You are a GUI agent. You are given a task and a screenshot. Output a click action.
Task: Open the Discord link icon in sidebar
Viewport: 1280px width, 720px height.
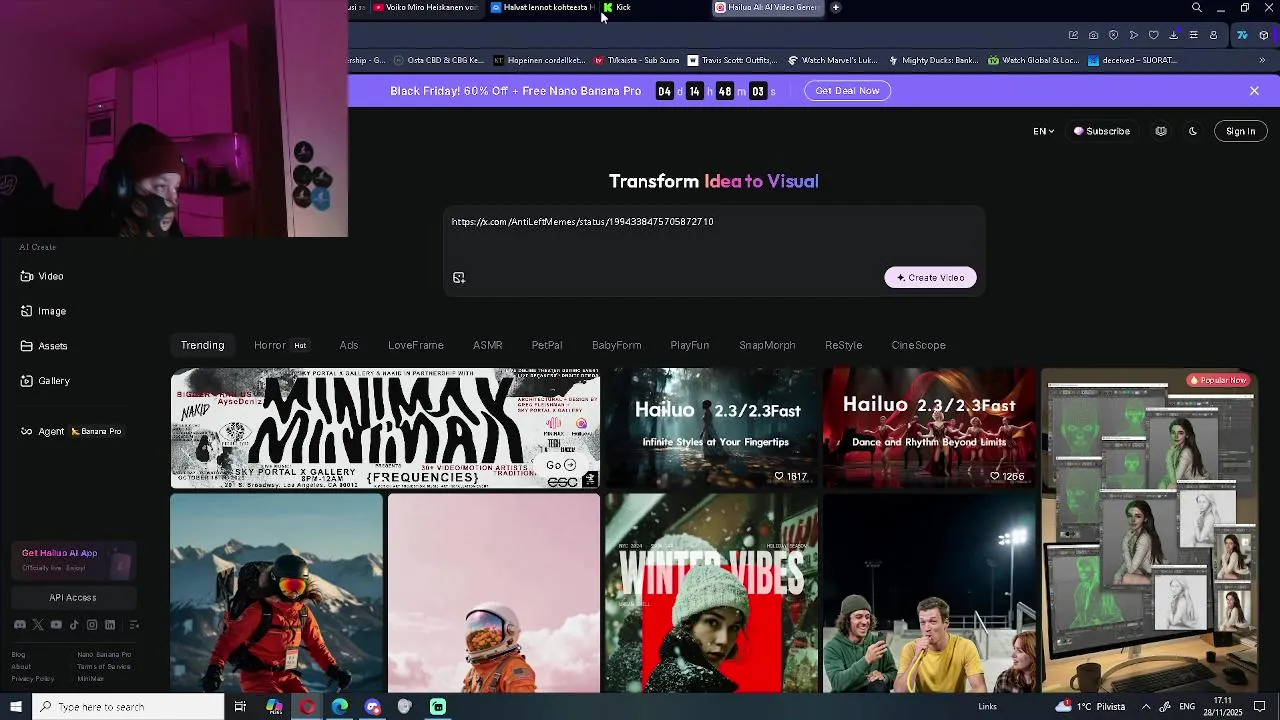[19, 625]
